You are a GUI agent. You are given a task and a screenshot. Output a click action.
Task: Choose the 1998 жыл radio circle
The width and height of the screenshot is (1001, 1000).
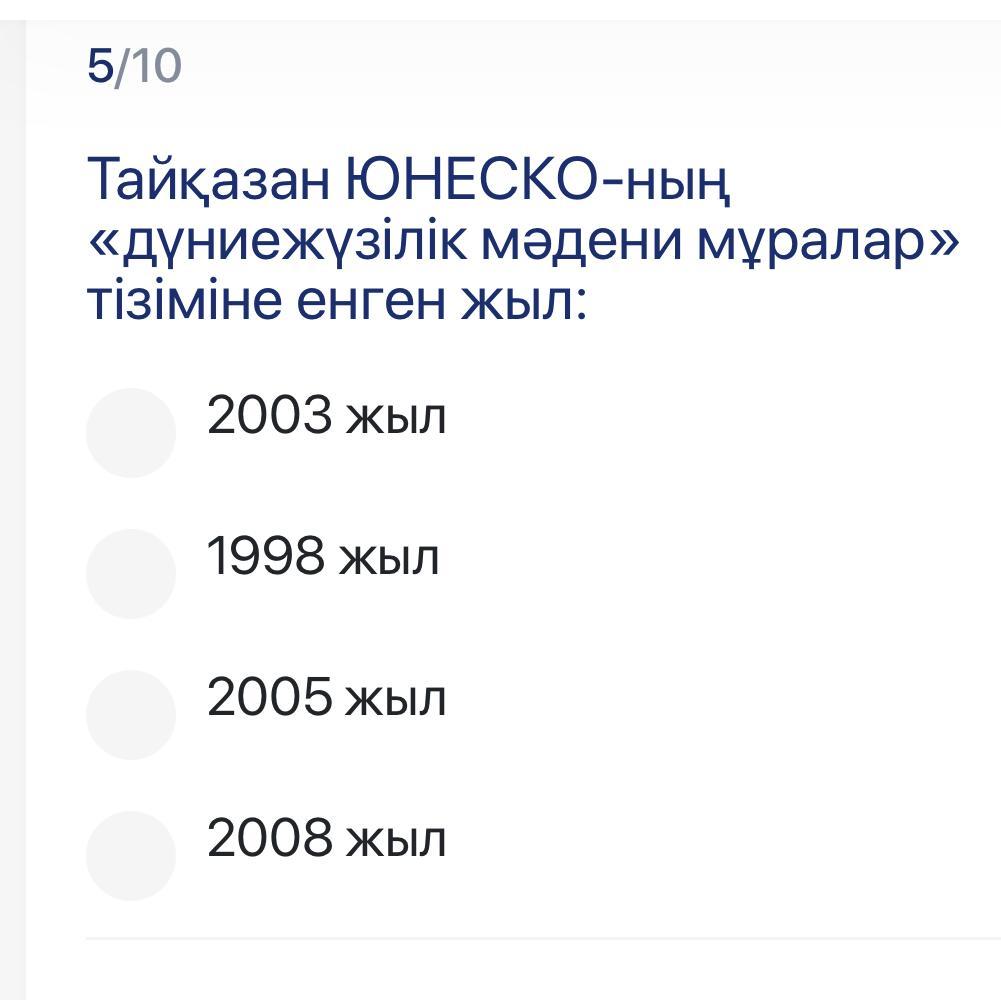coord(131,573)
